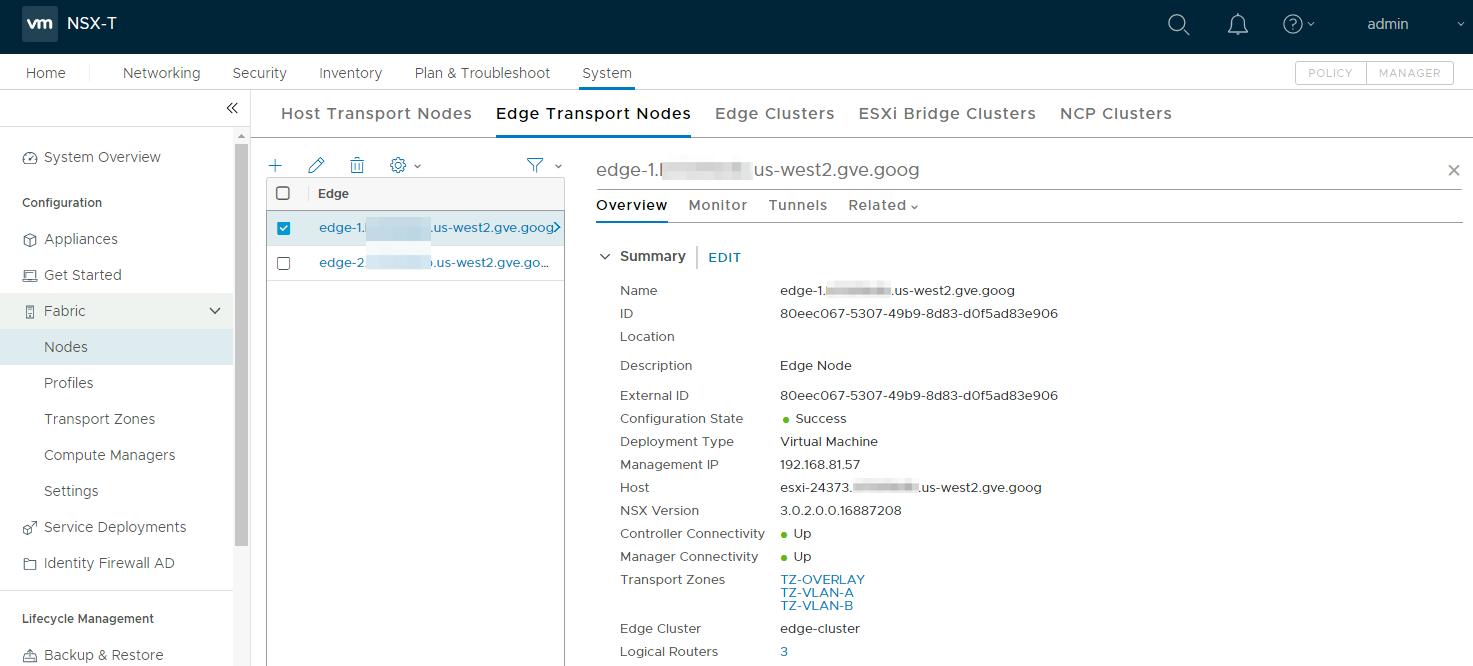Open Plan & Troubleshoot menu
The height and width of the screenshot is (666, 1473).
tap(483, 73)
